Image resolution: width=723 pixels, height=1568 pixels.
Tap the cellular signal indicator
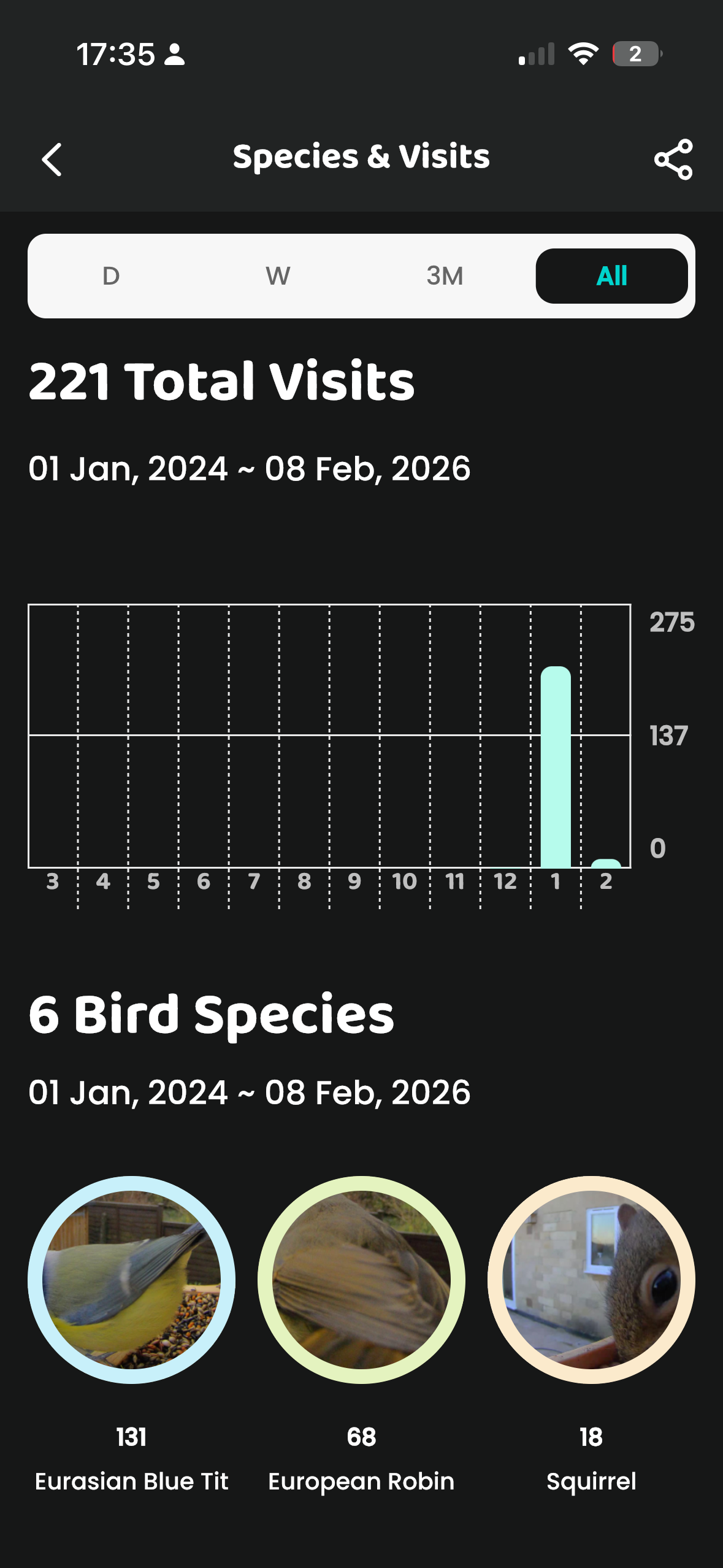[536, 54]
